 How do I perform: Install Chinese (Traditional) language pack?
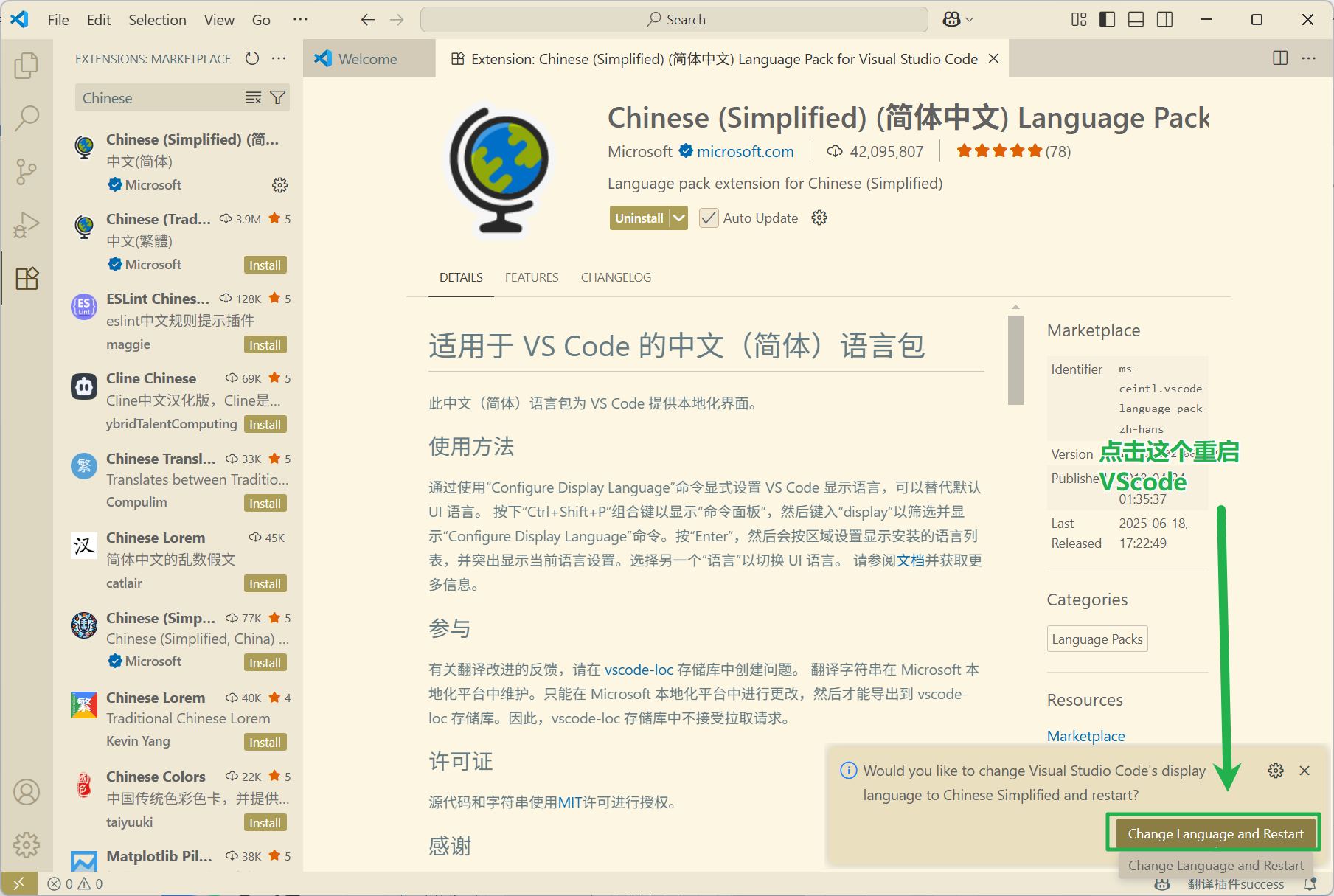pos(265,265)
